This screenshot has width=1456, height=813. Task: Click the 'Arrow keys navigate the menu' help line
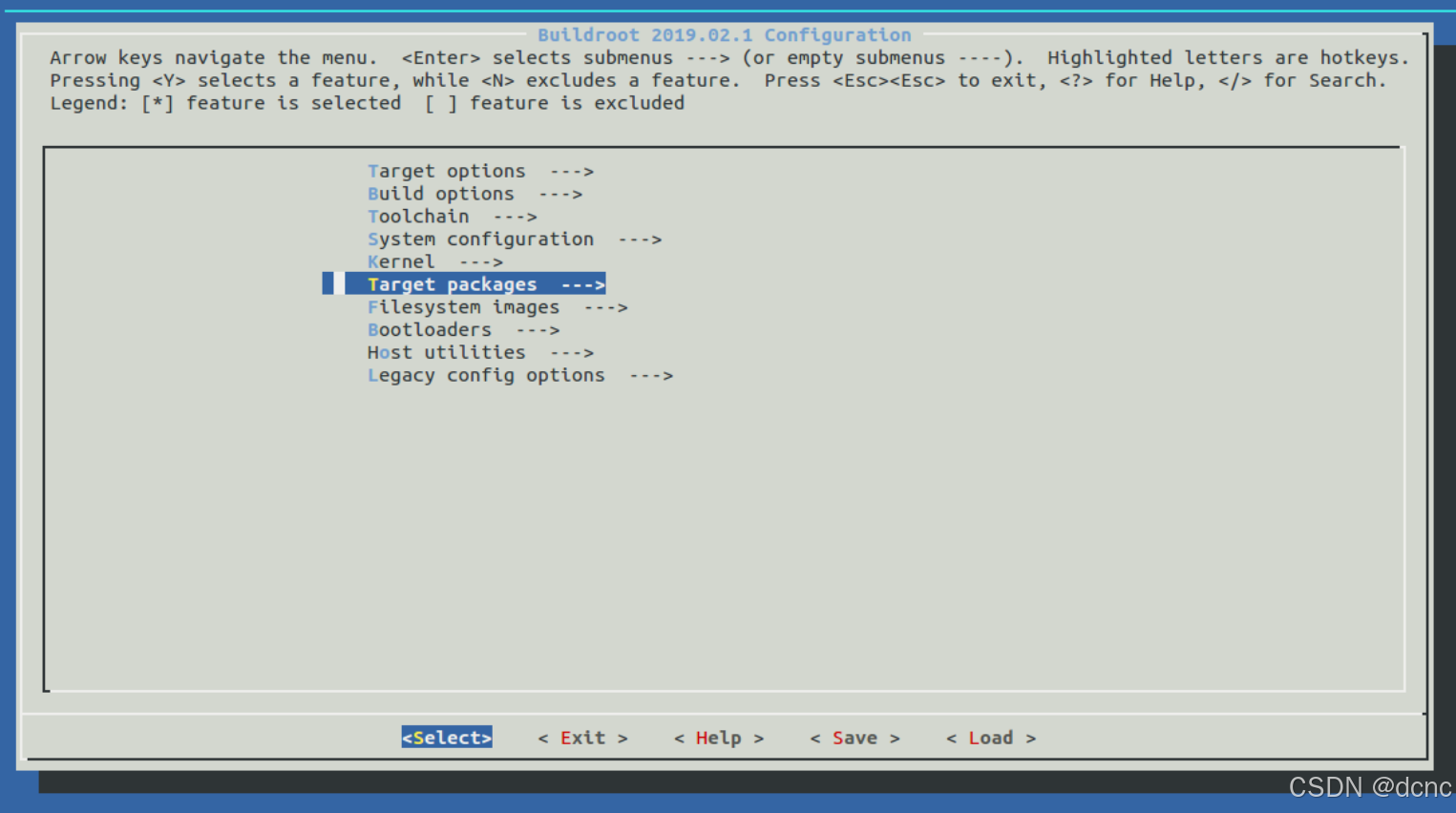(729, 58)
